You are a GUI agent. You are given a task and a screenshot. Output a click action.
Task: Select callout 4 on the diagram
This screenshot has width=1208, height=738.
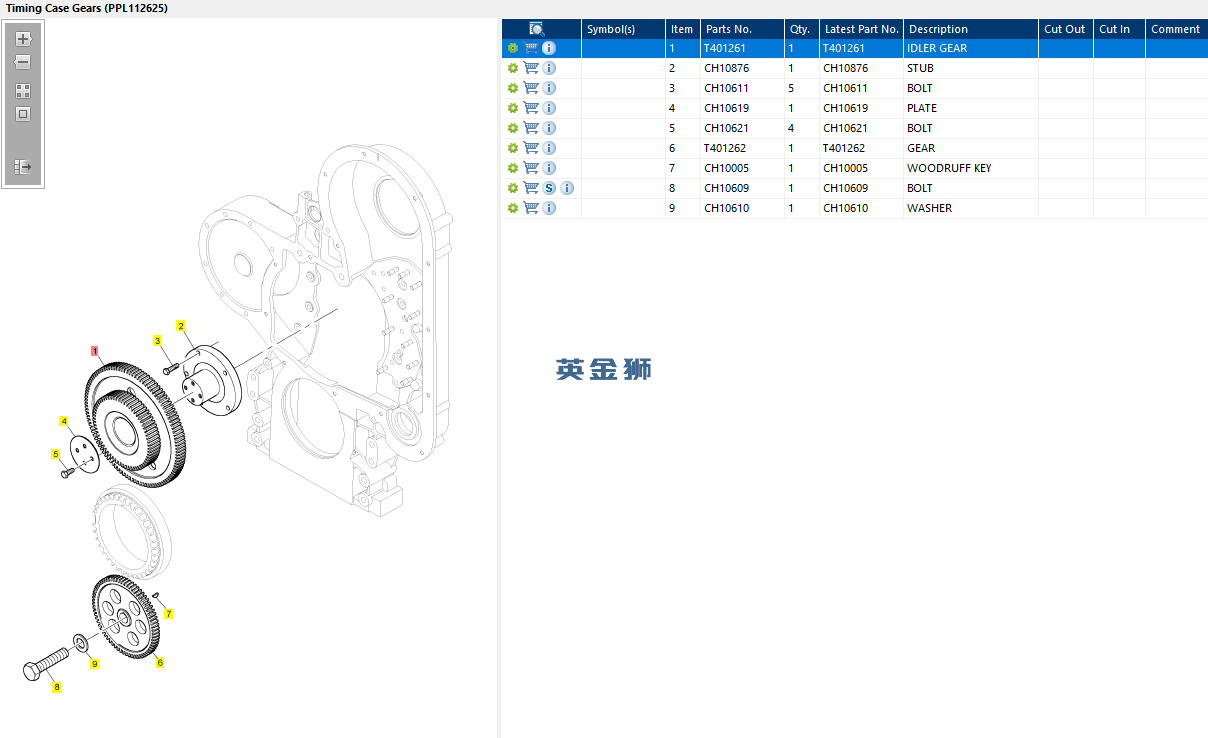pyautogui.click(x=64, y=421)
